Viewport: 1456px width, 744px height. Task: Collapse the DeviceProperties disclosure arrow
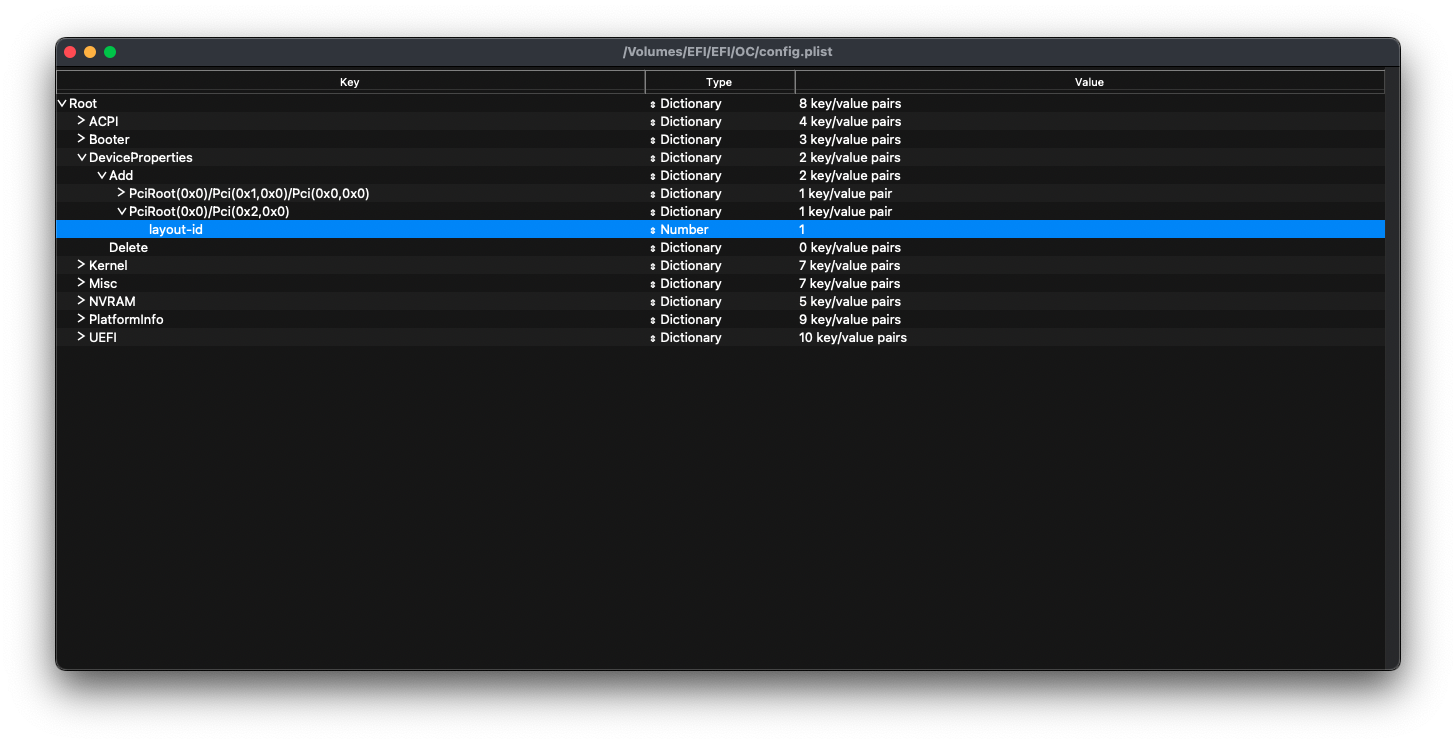(82, 158)
